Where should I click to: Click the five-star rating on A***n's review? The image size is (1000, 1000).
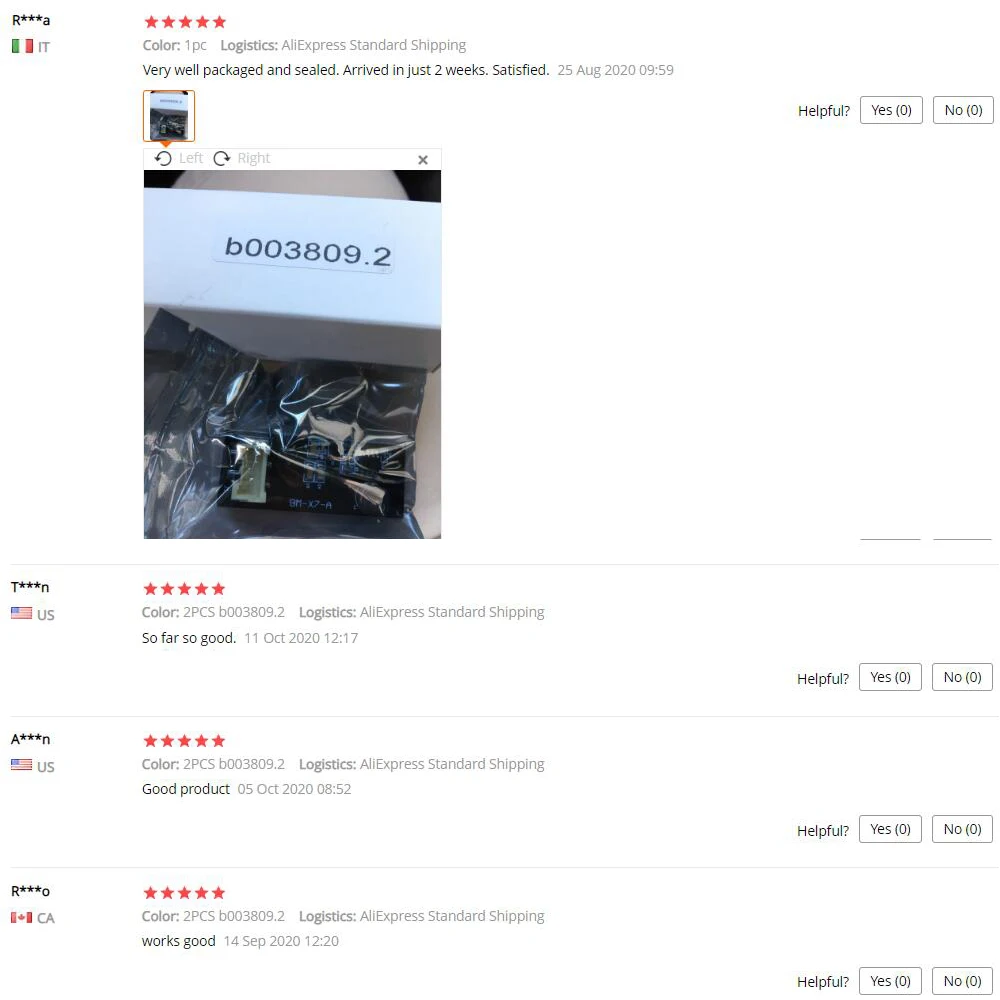pyautogui.click(x=184, y=740)
